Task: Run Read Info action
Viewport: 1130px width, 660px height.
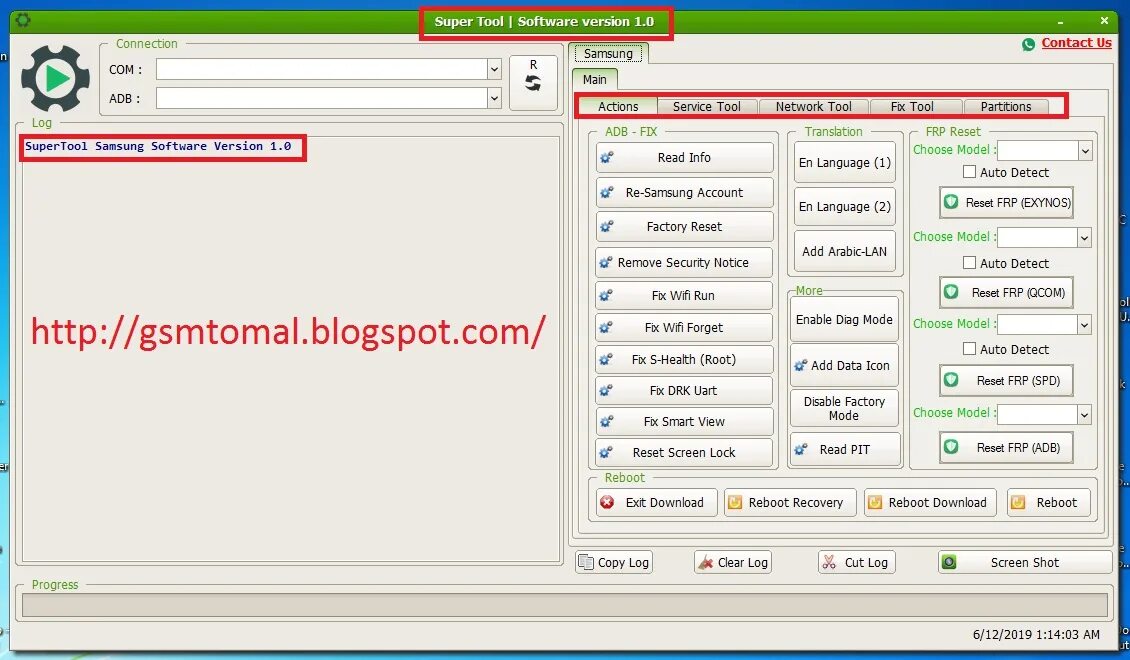Action: (x=684, y=157)
